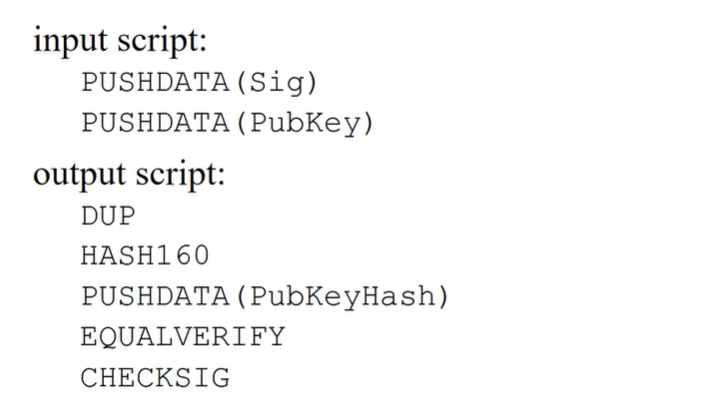The height and width of the screenshot is (416, 726).
Task: Click the PUSHDATA(PubKeyHash) line
Action: coord(265,297)
